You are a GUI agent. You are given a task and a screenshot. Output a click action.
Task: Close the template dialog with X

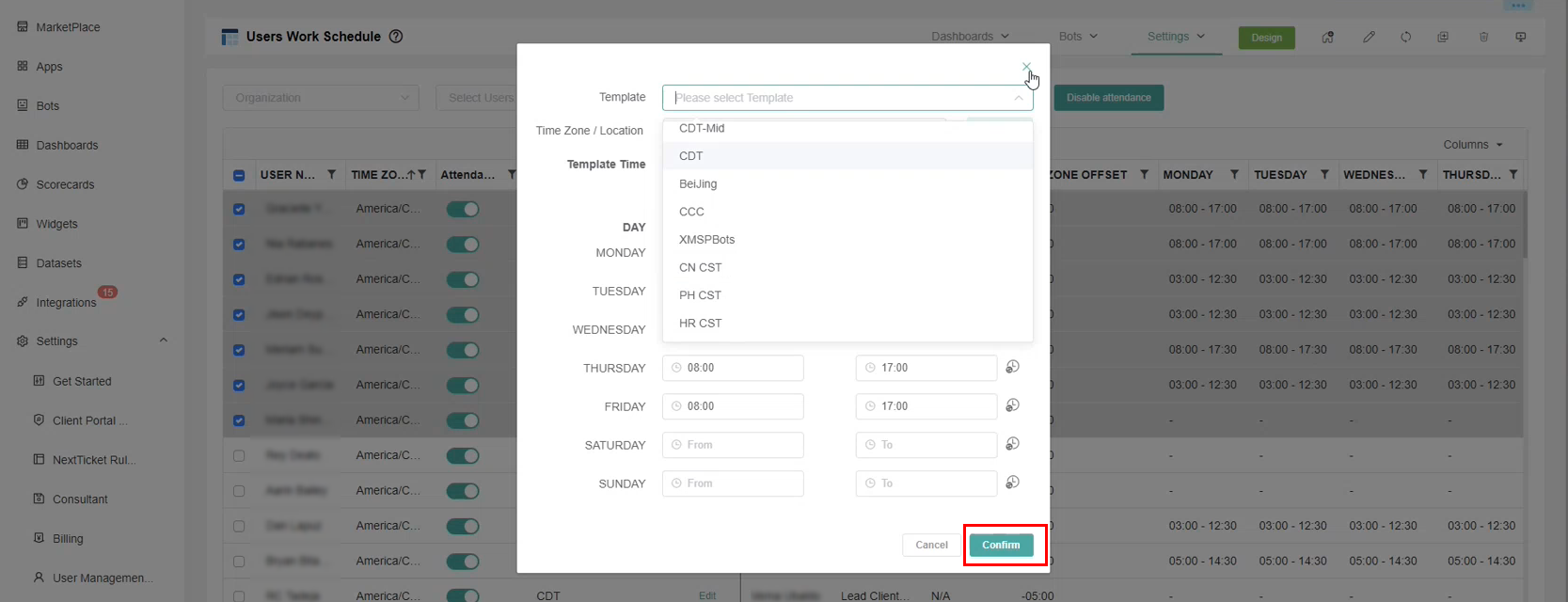coord(1025,67)
